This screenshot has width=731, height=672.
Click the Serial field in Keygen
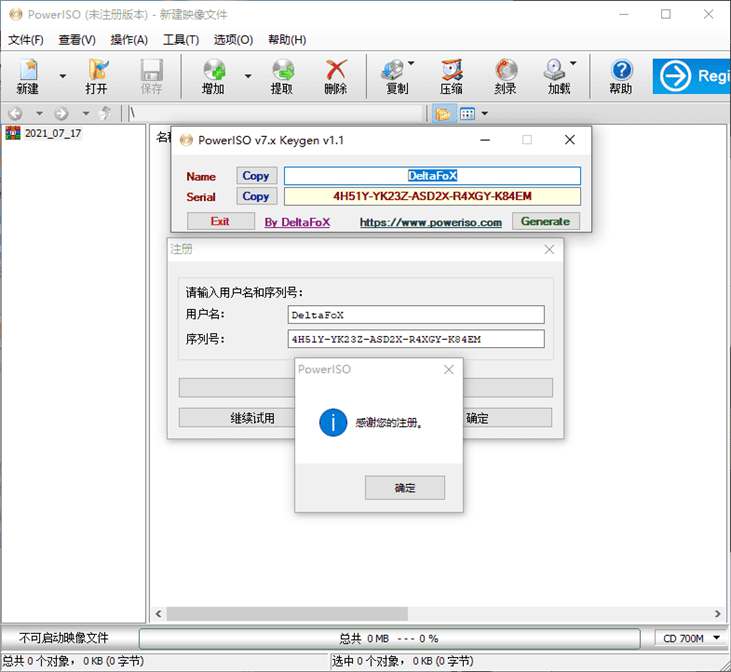tap(432, 196)
